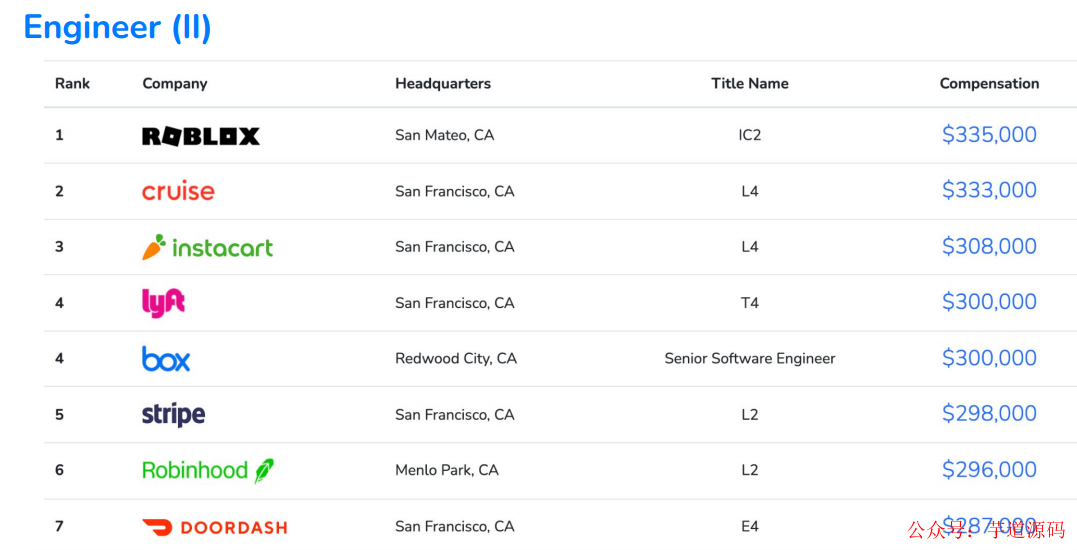Open Roblox's $335,000 compensation link
Viewport: 1077px width, 550px height.
coord(989,135)
